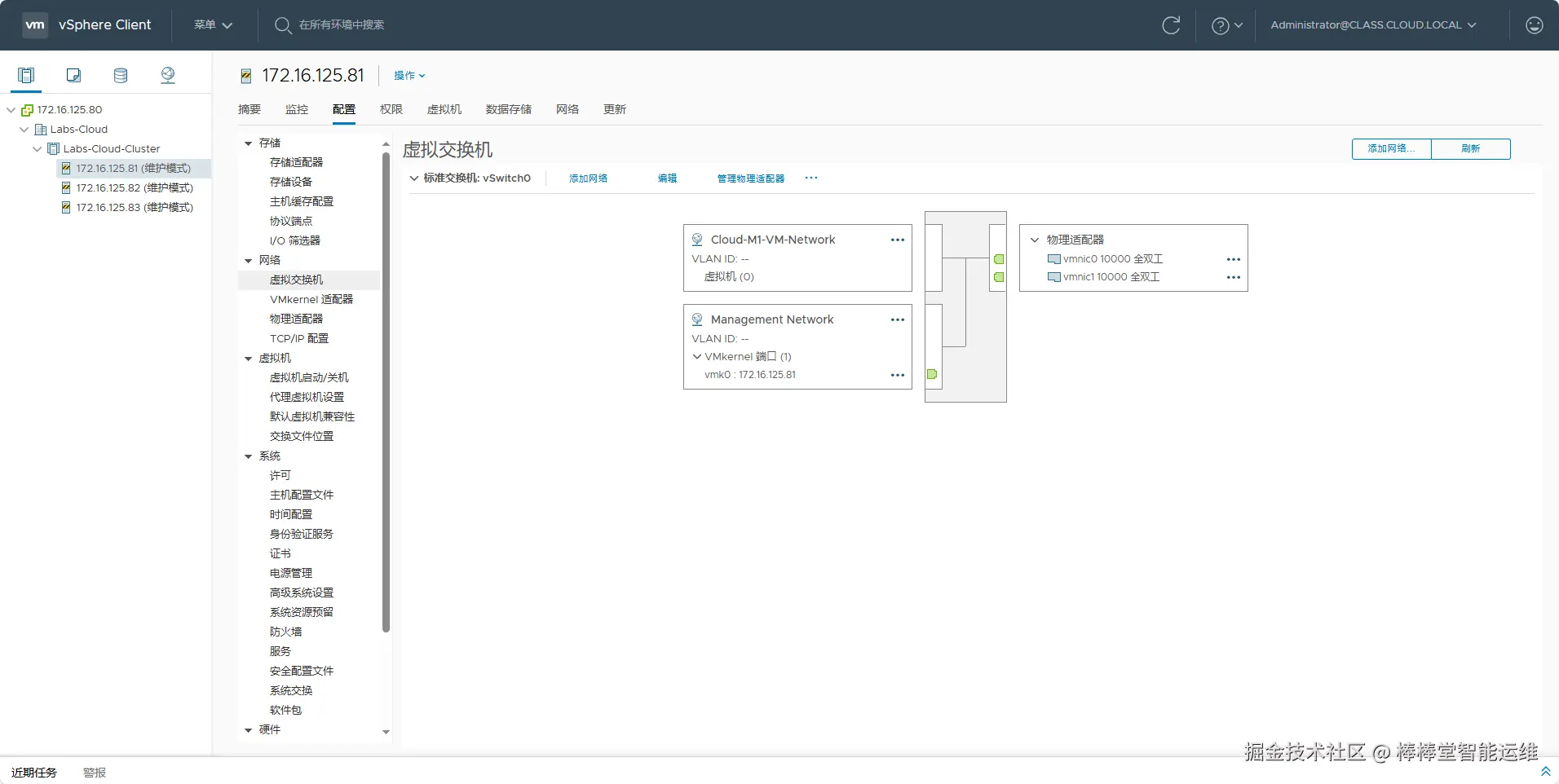
Task: Open the Storage inventory view icon
Action: point(121,76)
